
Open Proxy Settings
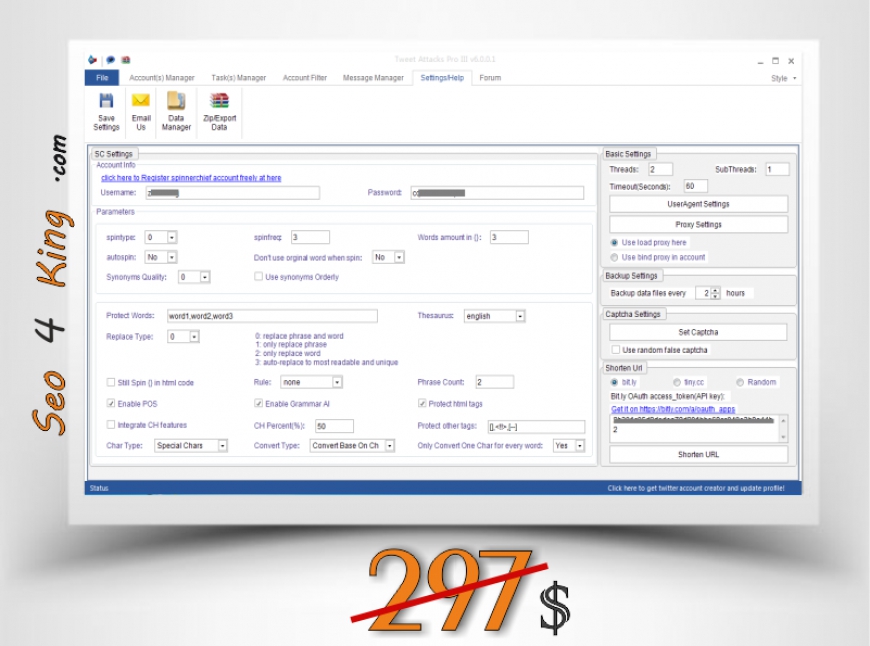coord(699,224)
